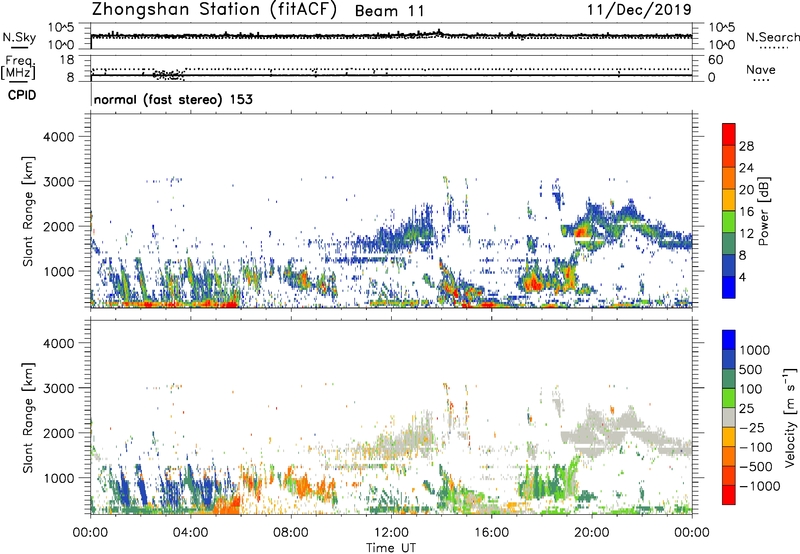Click '-500' tick on velocity colorbar
Viewport: 800px width, 554px height.
click(x=756, y=466)
